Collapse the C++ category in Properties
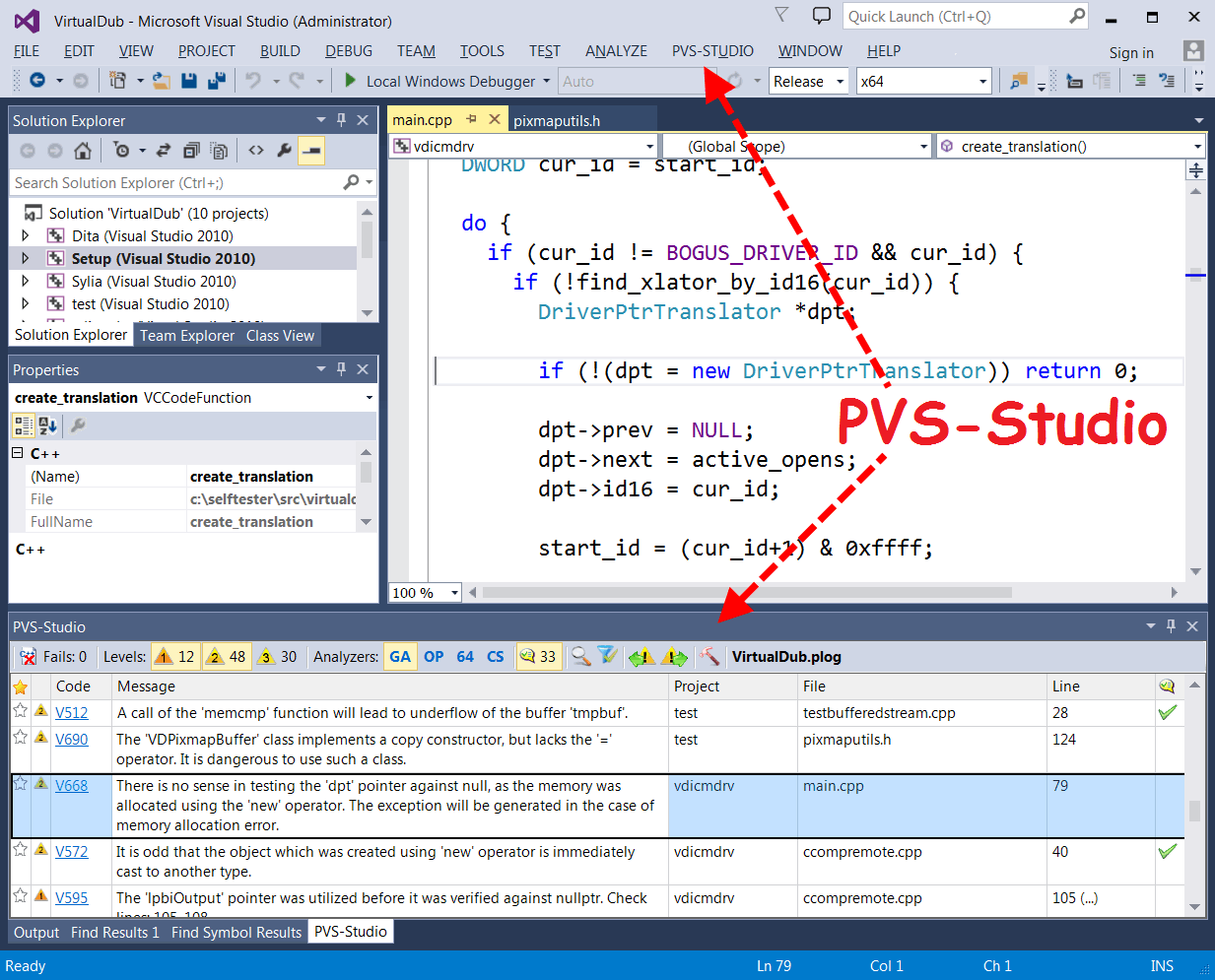 coord(18,453)
